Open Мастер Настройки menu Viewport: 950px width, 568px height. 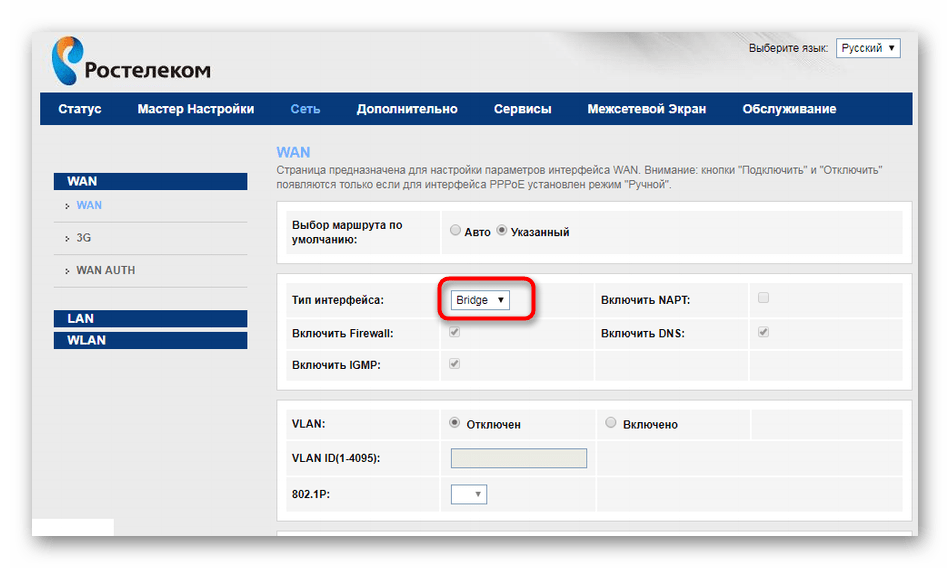tap(196, 109)
